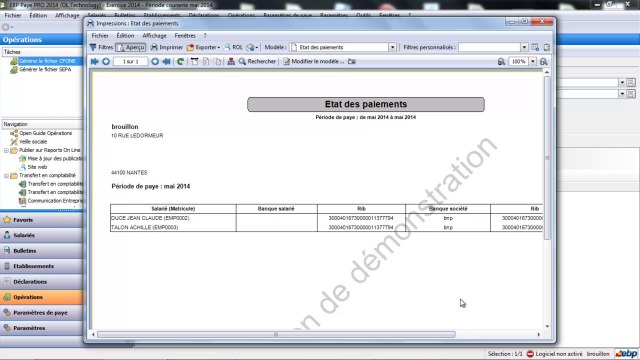The width and height of the screenshot is (640, 360).
Task: Click the icon right after Filtres personnalisés dropdown
Action: [535, 47]
